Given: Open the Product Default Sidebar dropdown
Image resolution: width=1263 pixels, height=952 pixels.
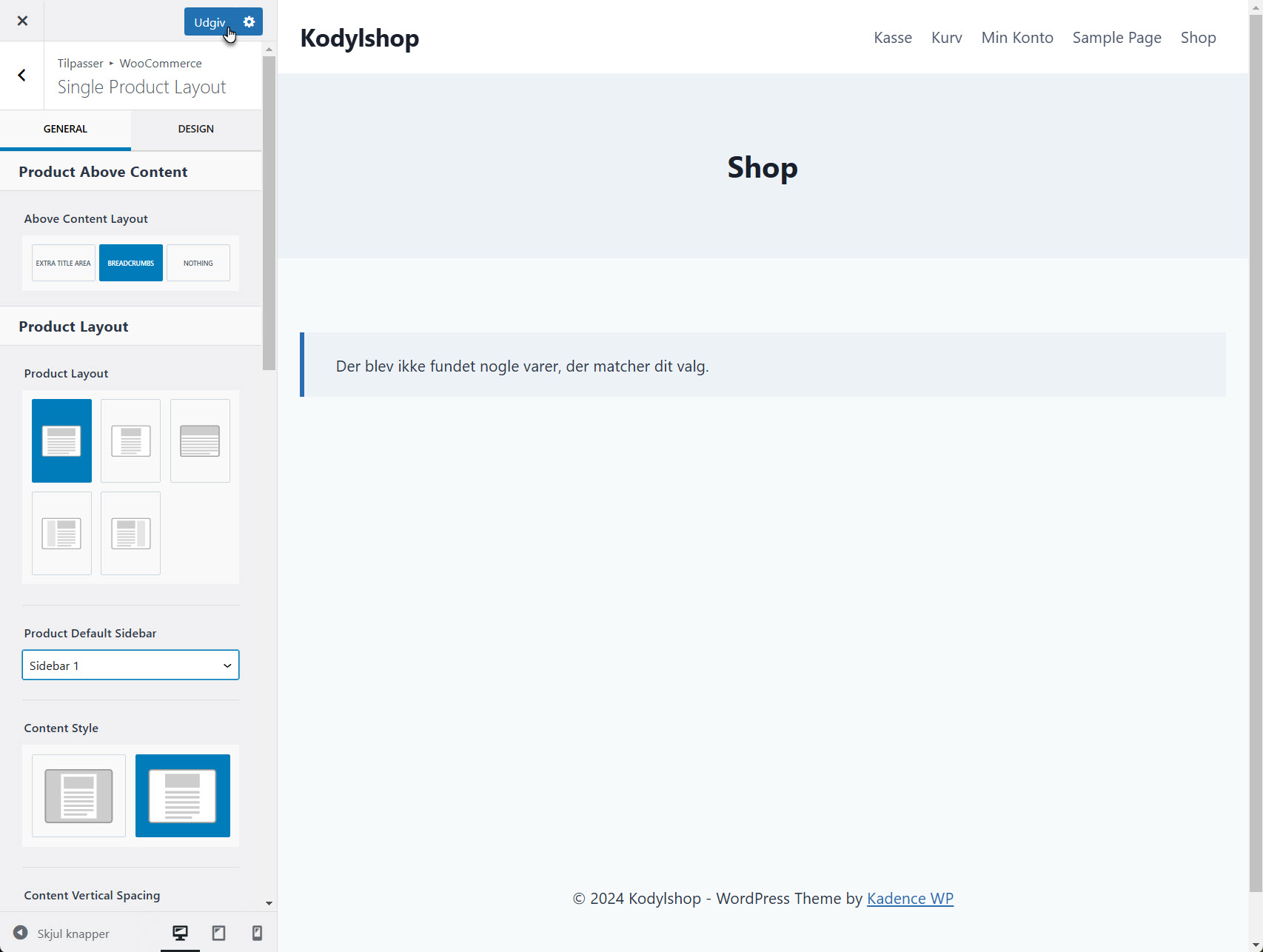Looking at the screenshot, I should pos(130,665).
